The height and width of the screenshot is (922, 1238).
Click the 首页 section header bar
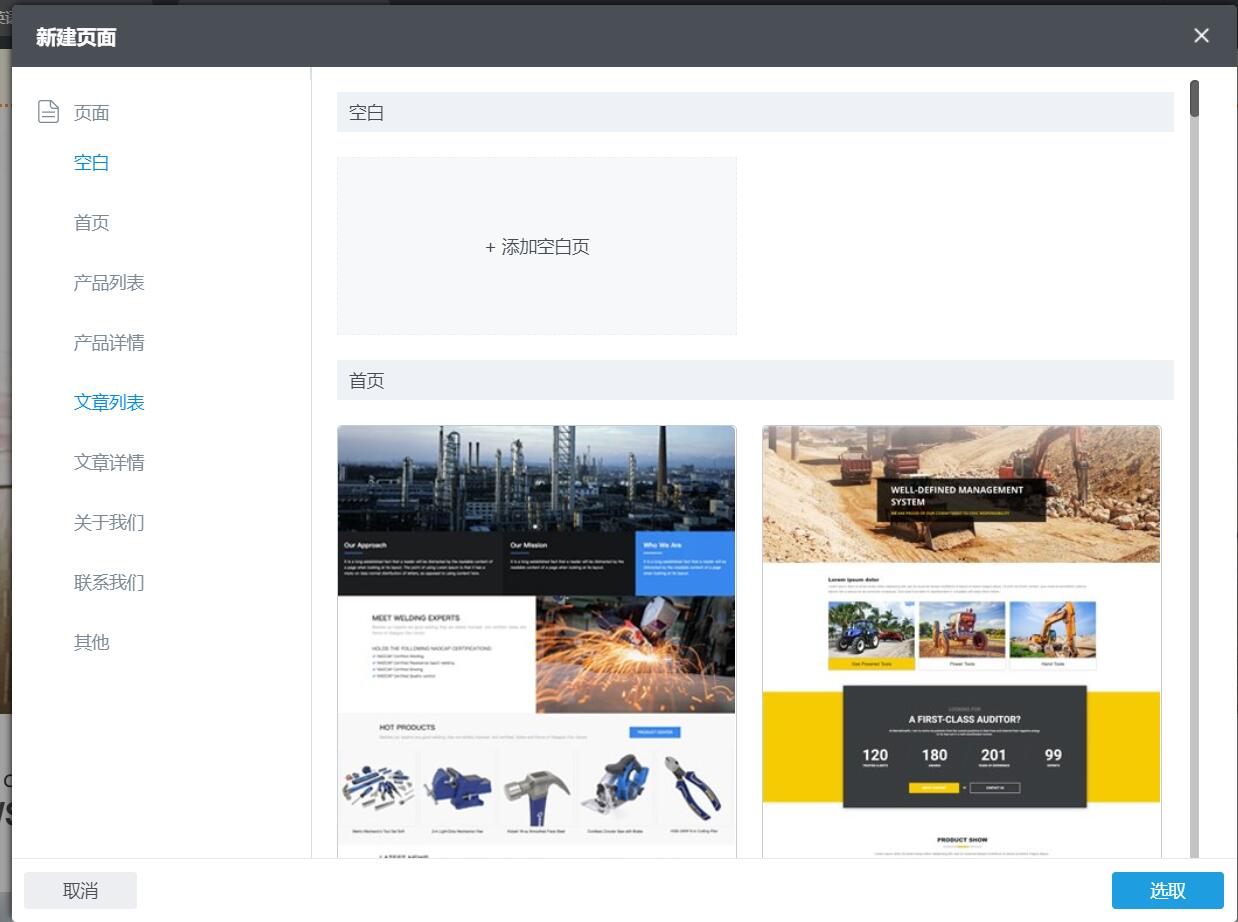pyautogui.click(x=755, y=381)
